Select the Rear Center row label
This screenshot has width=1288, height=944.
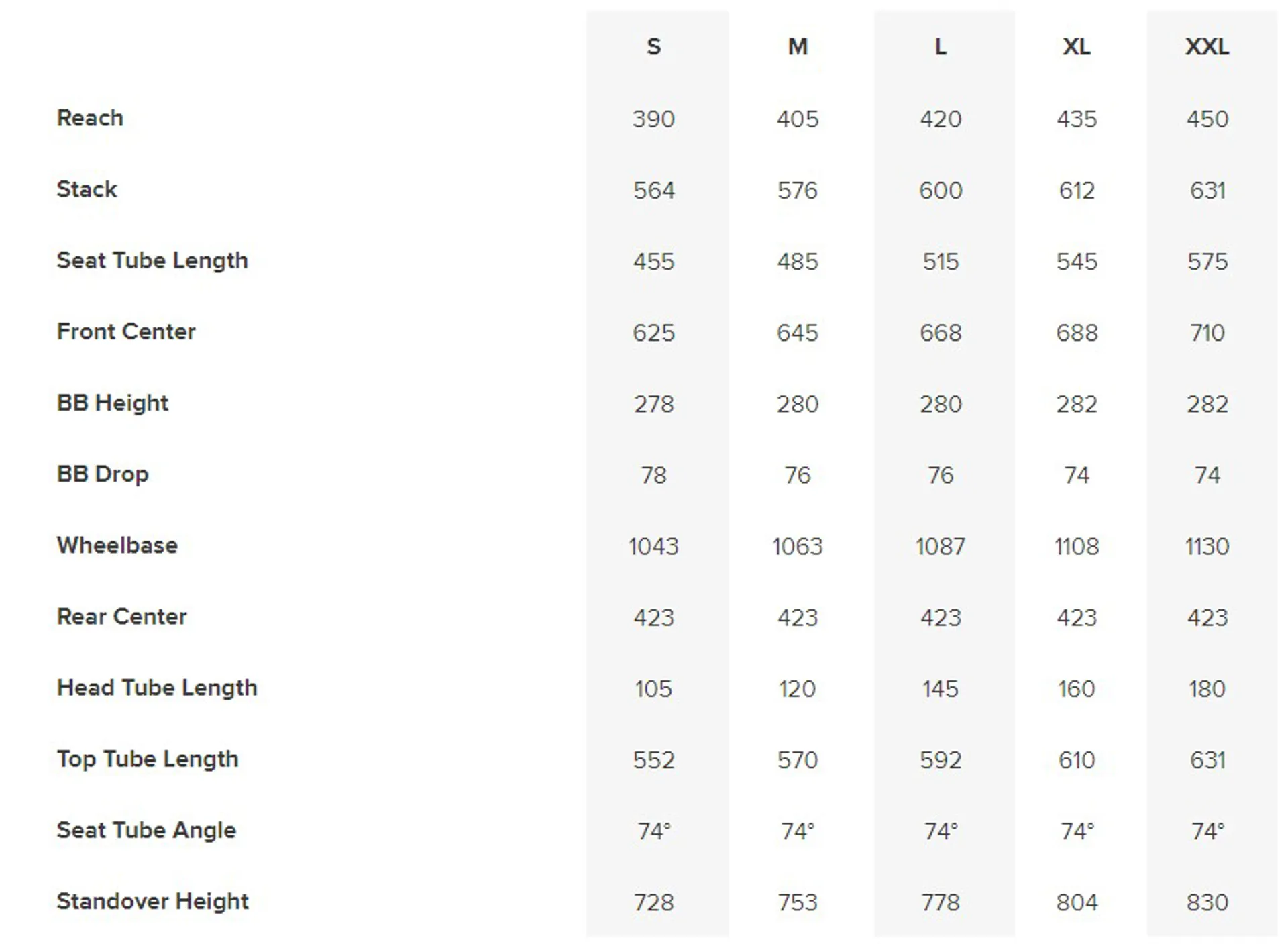coord(122,617)
